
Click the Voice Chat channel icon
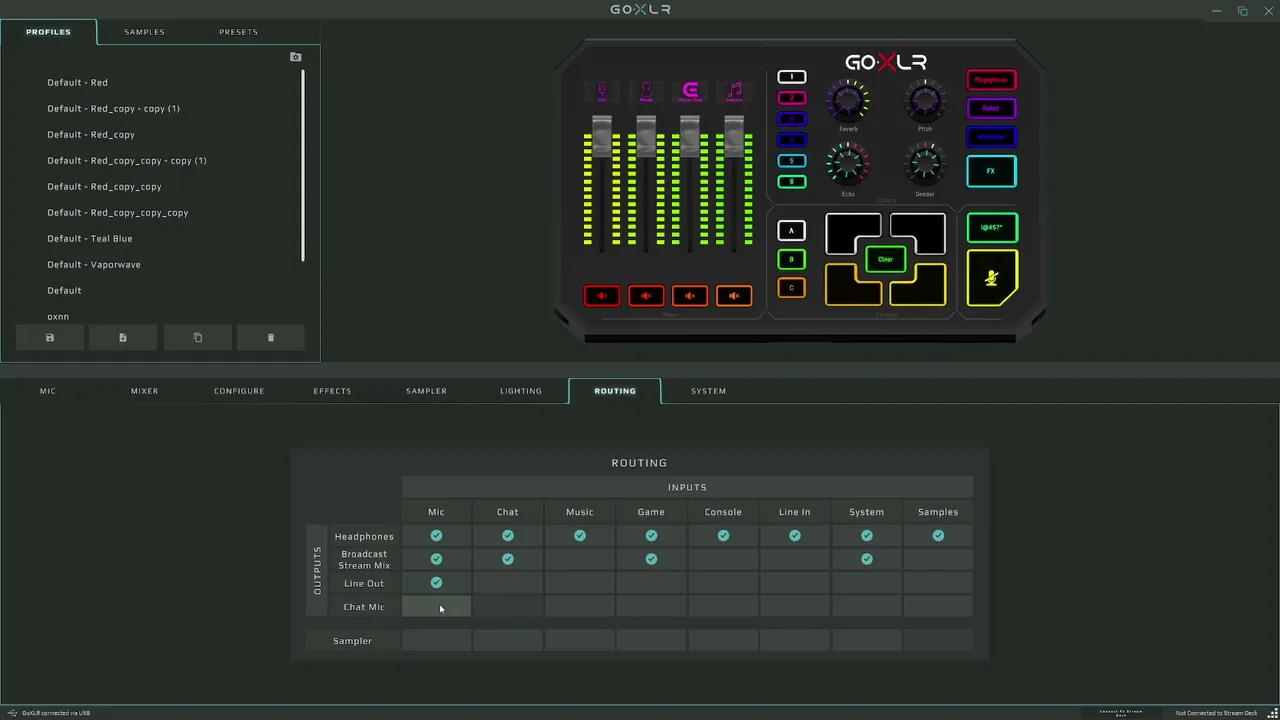click(x=690, y=92)
